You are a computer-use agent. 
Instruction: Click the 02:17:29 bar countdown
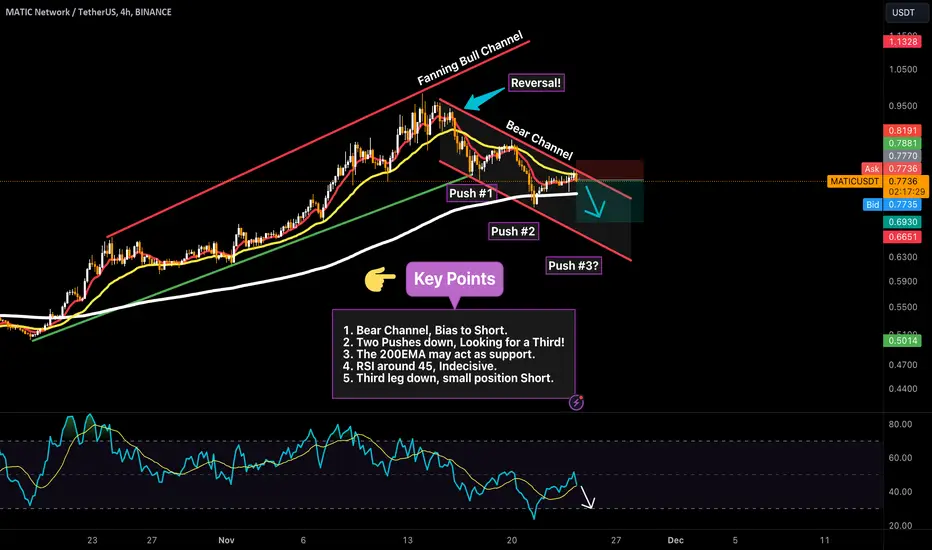906,191
